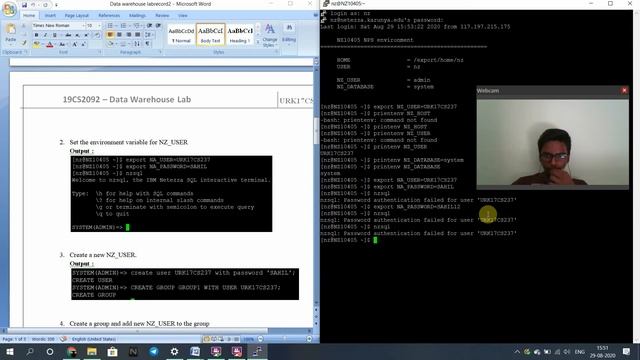The height and width of the screenshot is (360, 640).
Task: Decrease paragraph indent
Action: pyautogui.click(x=149, y=26)
